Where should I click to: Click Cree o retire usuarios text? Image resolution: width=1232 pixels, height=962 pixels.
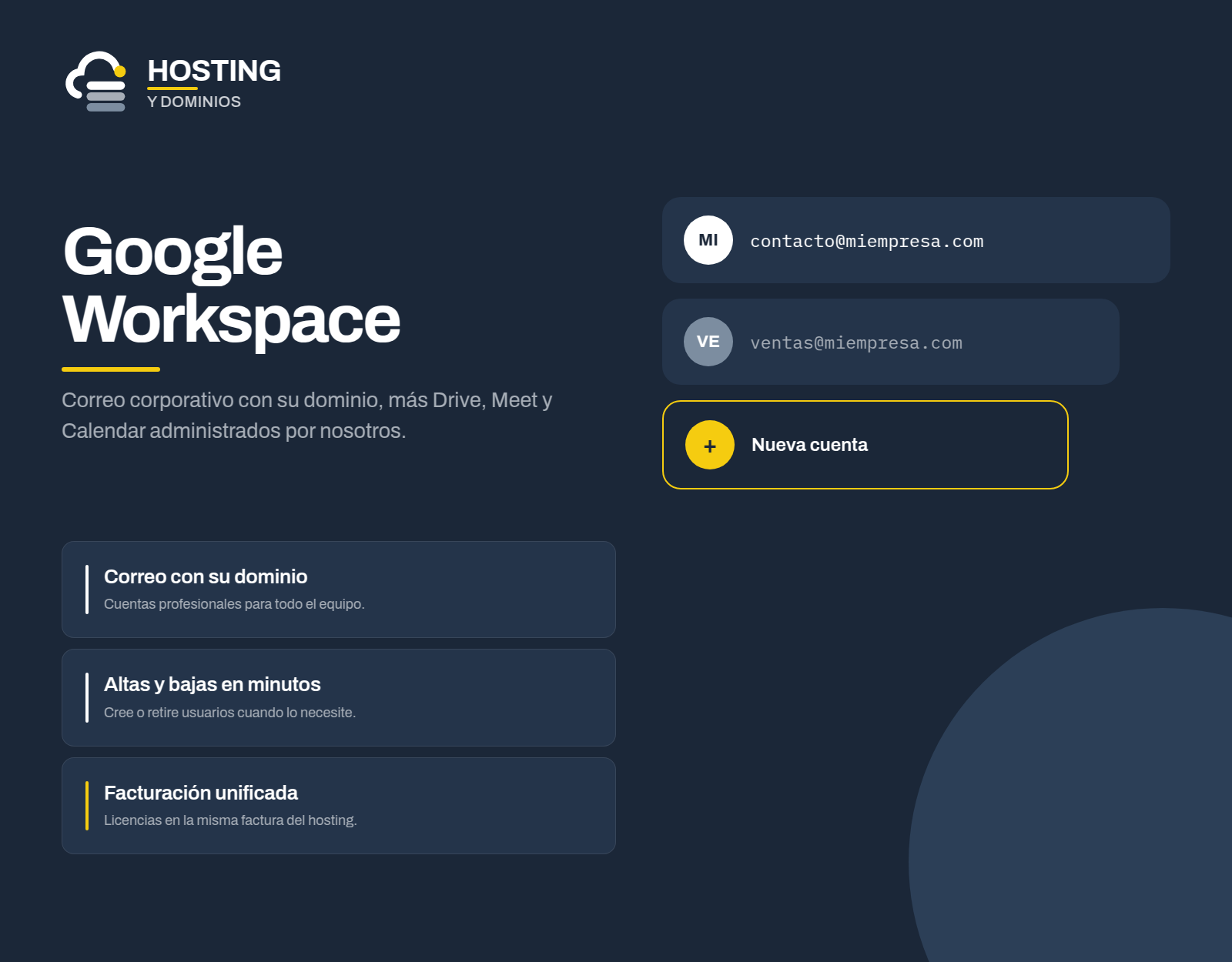[229, 713]
